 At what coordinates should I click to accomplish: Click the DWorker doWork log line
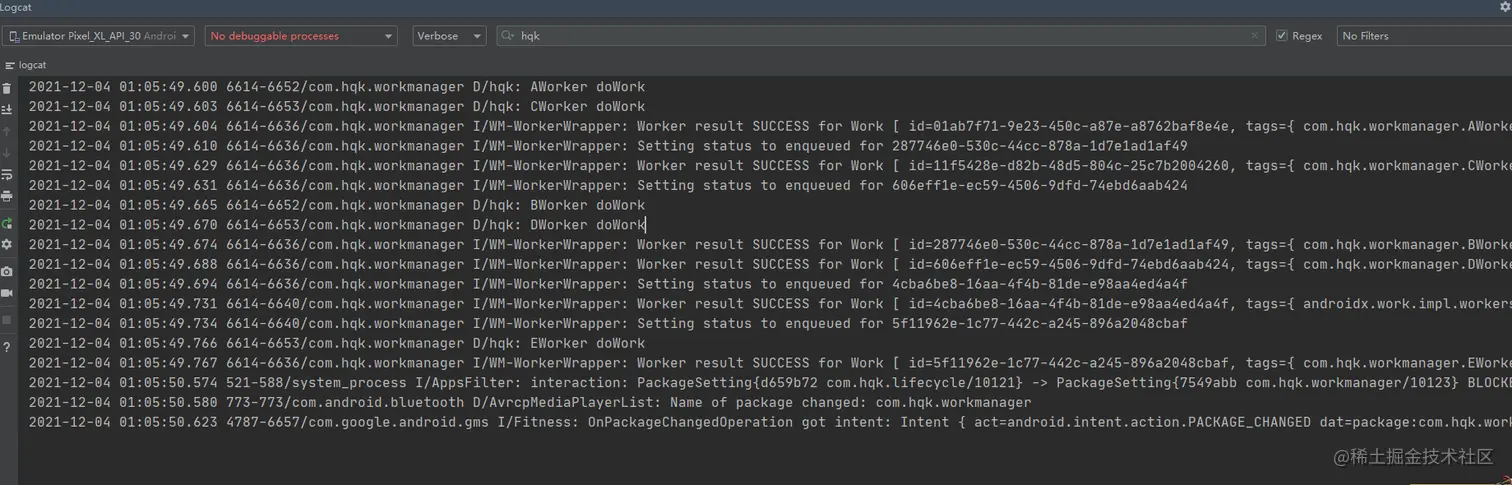pos(336,225)
